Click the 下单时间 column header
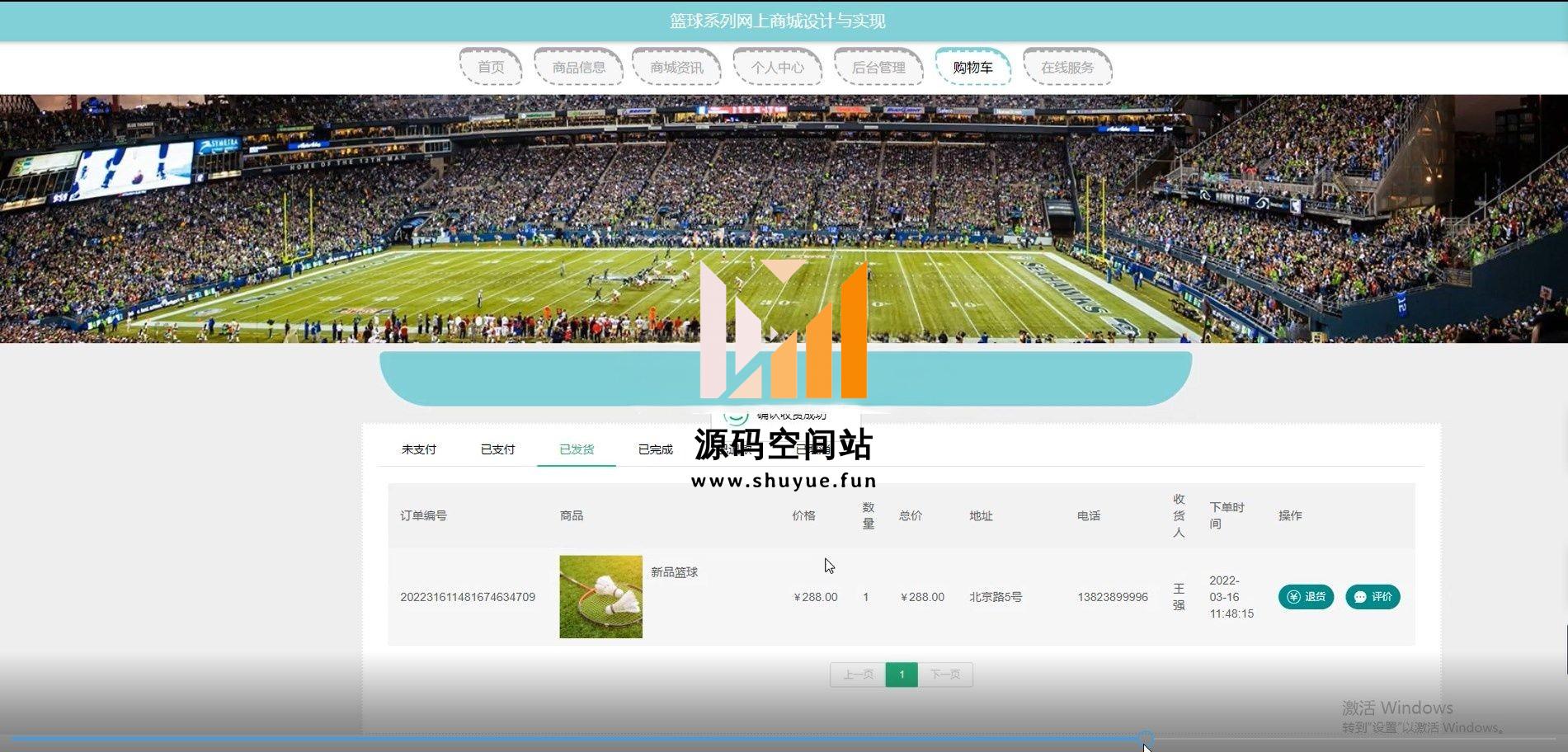This screenshot has width=1568, height=752. (1227, 515)
